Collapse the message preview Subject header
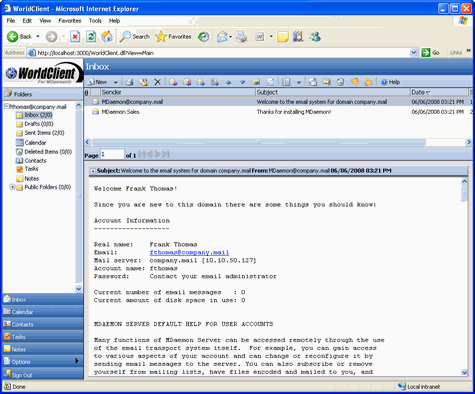The image size is (475, 394). pos(93,171)
